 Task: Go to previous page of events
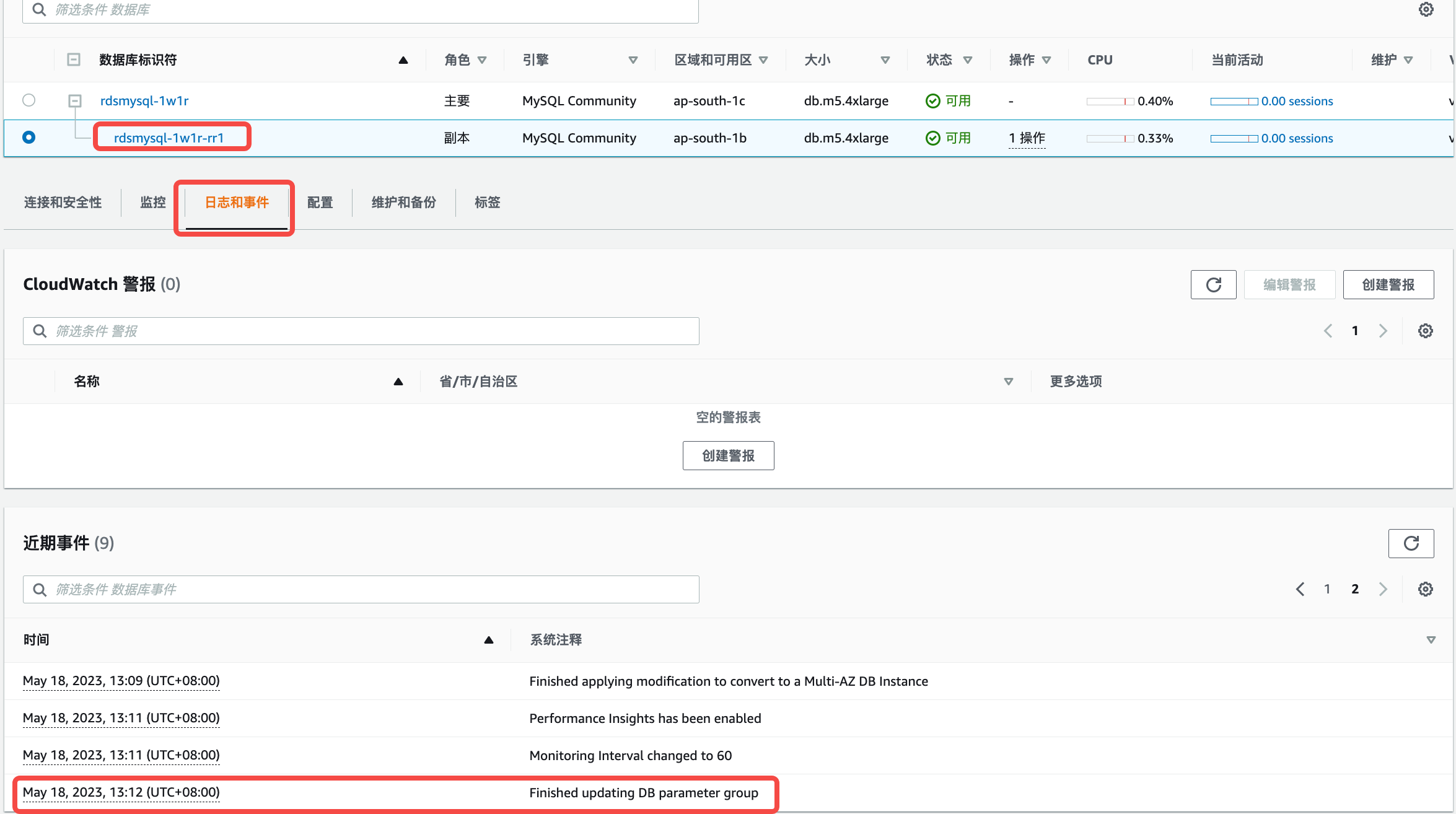tap(1300, 589)
